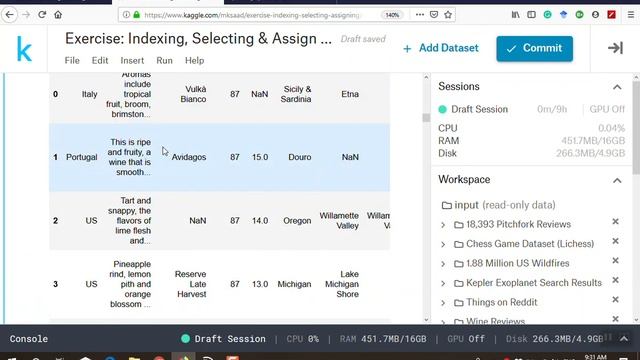Click the Kaggle k logo
This screenshot has width=640, height=360.
tap(24, 49)
